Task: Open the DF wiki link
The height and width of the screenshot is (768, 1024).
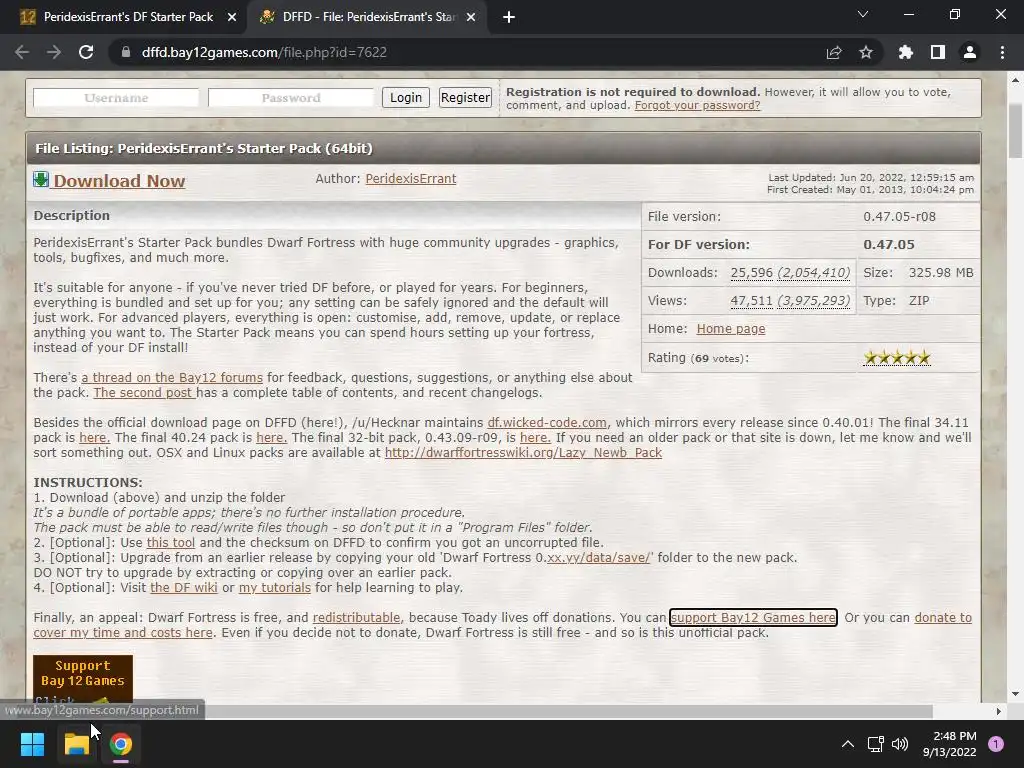Action: 184,588
